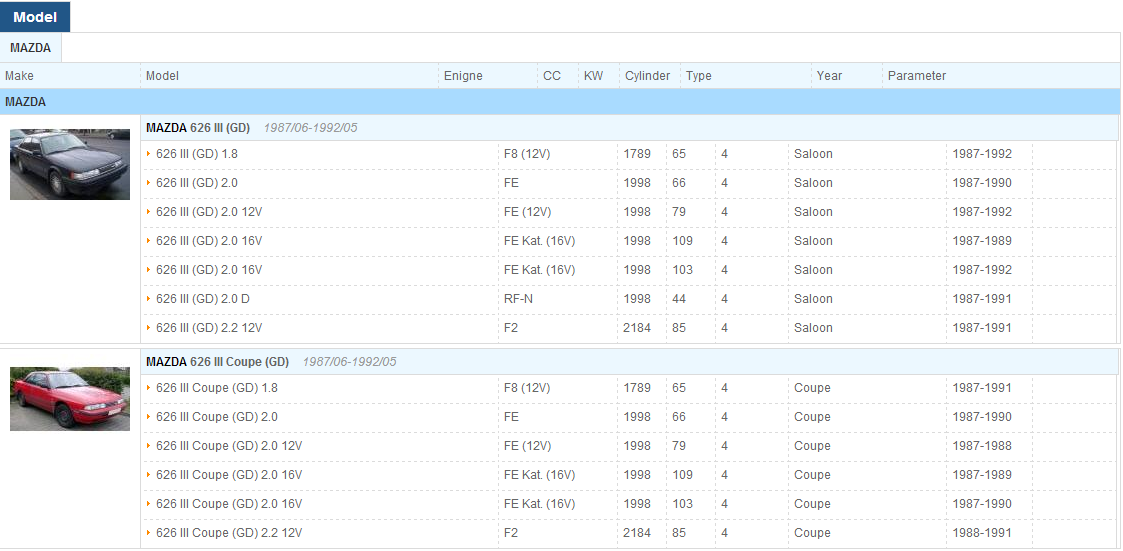Screen dimensions: 1123x551
Task: Open the 626 III Coupe (GD) 2.0 12V link
Action: coord(229,446)
